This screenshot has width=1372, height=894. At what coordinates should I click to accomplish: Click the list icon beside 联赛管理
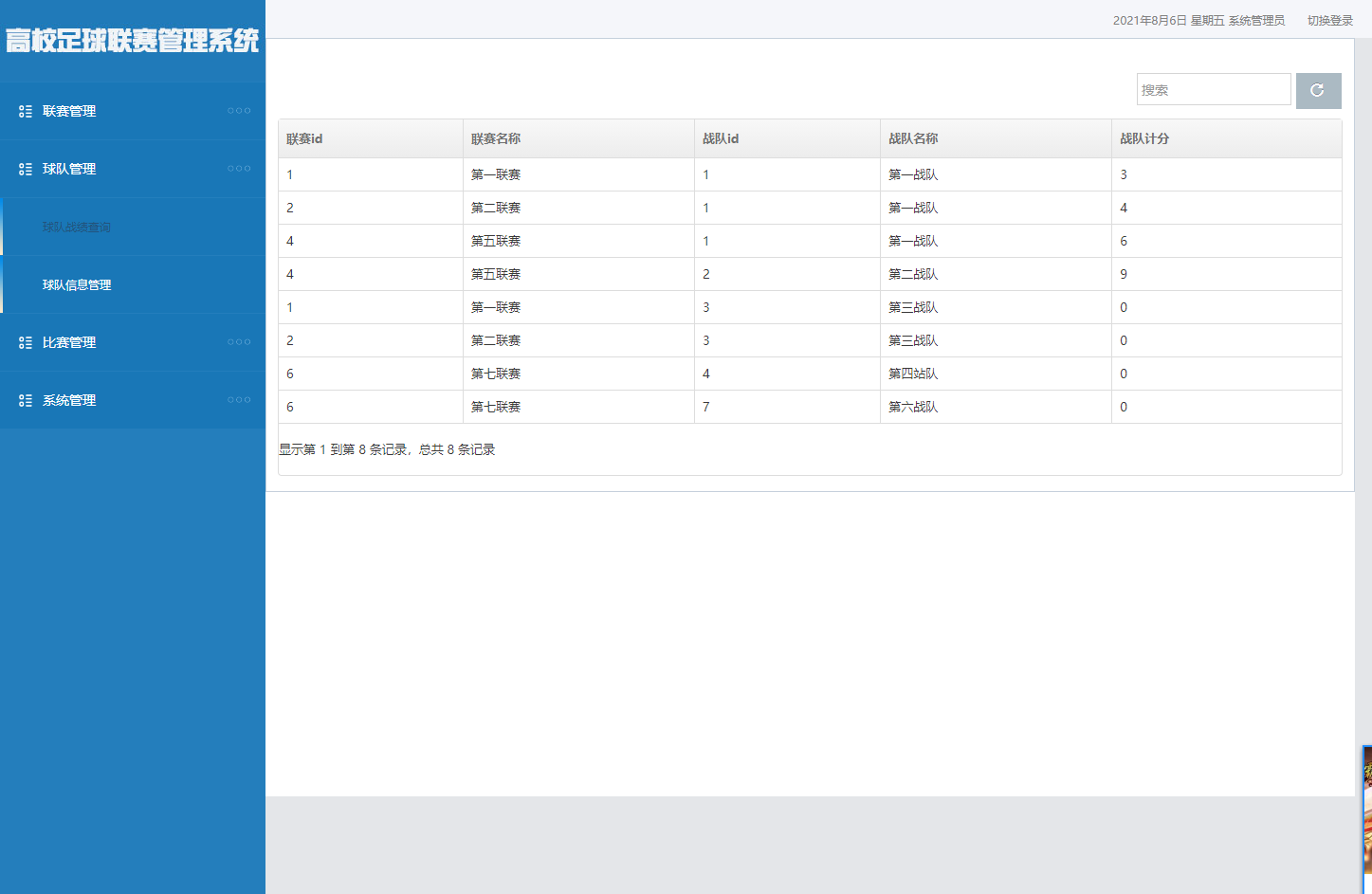26,111
